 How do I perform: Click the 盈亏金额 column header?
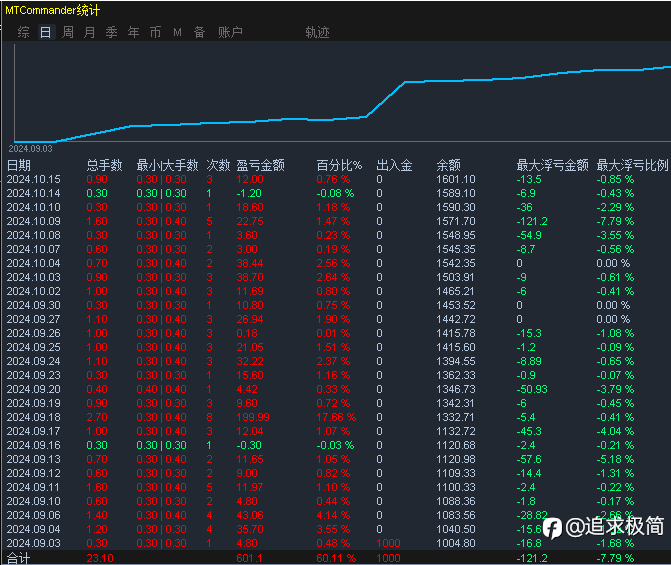pyautogui.click(x=260, y=165)
